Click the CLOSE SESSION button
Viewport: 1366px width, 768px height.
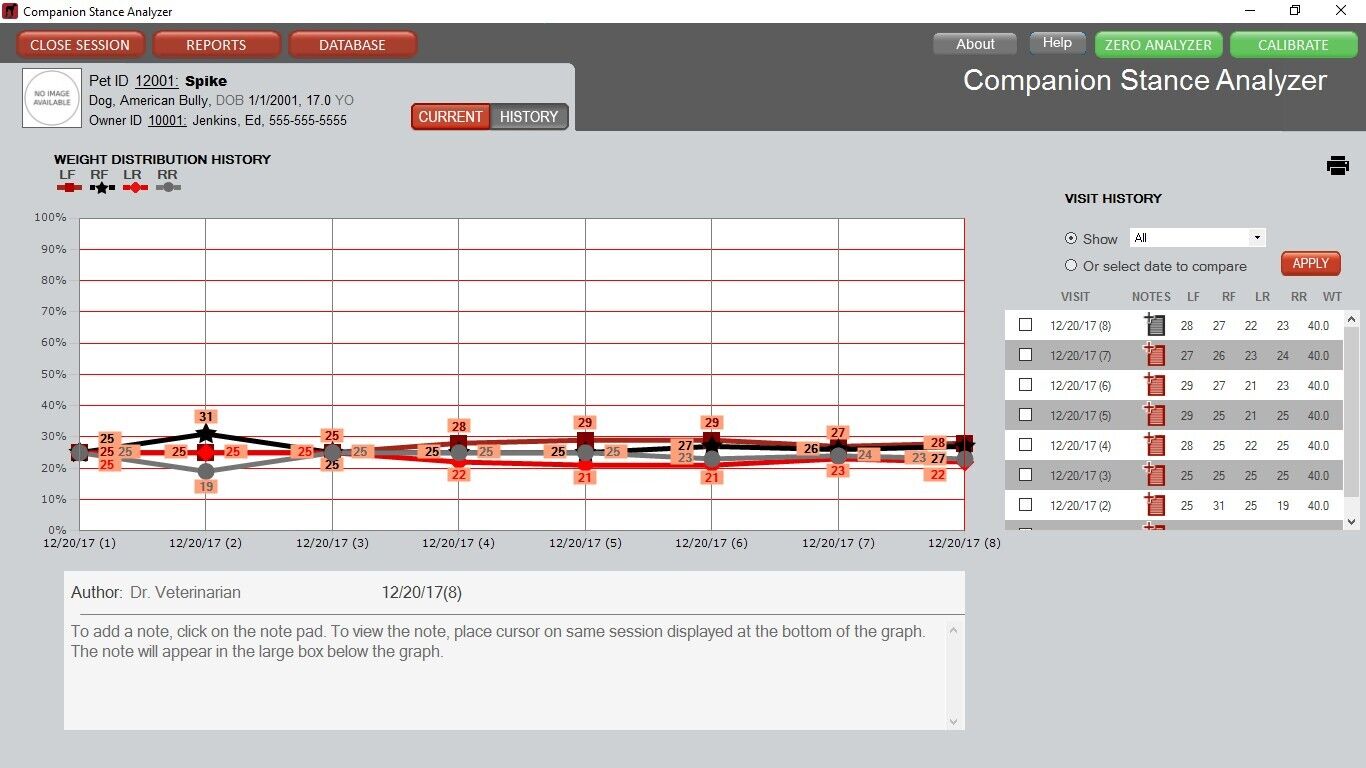(x=80, y=45)
